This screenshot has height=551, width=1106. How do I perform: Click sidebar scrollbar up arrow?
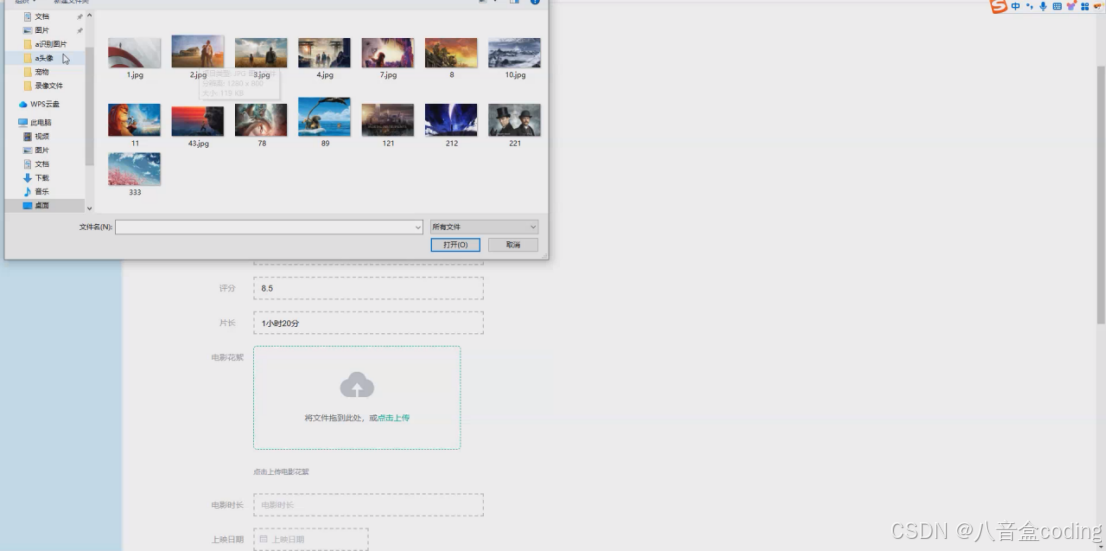(x=90, y=16)
